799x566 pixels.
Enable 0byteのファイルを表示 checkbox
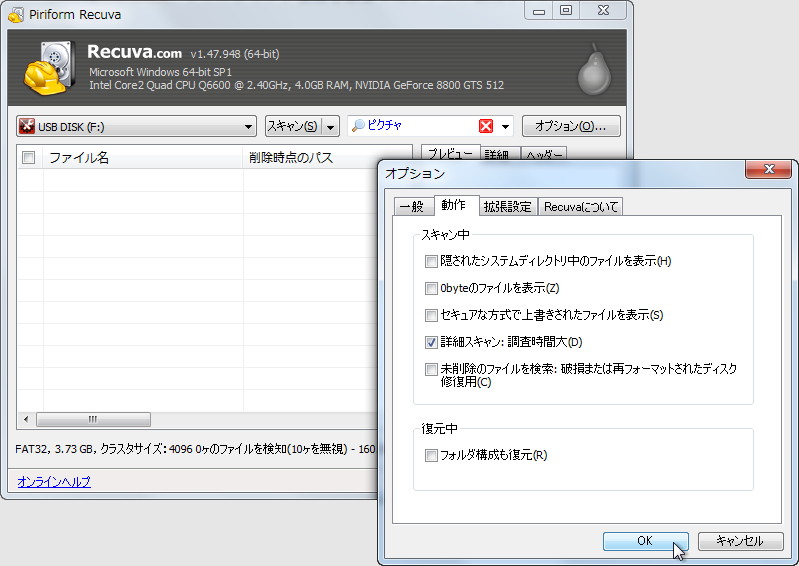coord(431,288)
